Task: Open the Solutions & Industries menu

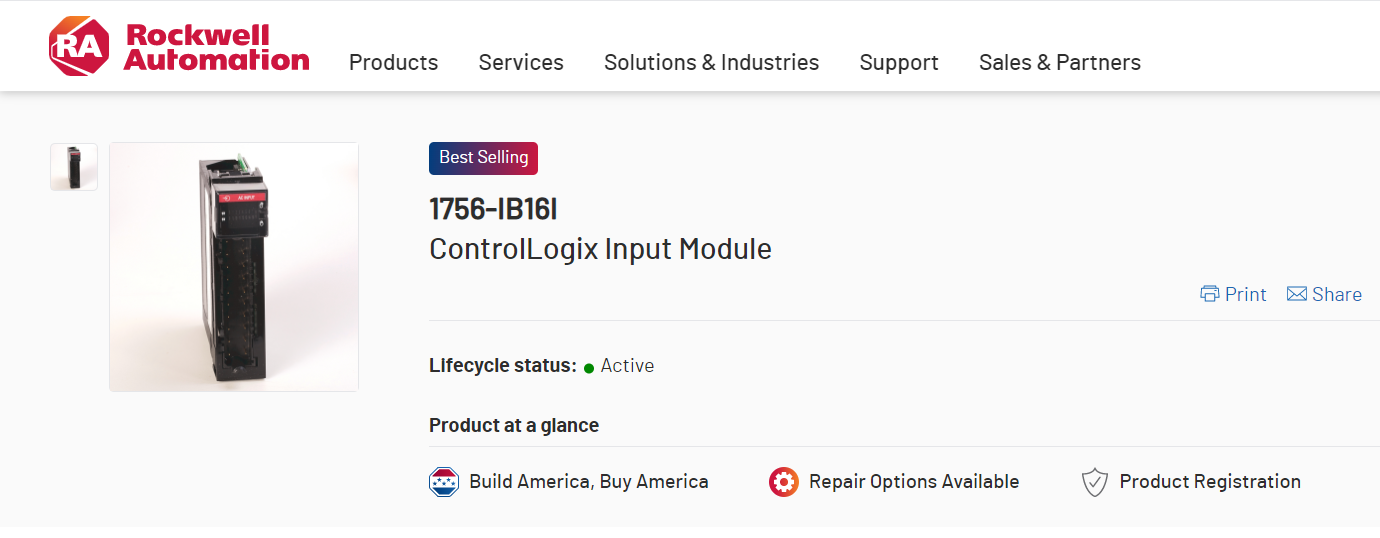Action: [x=711, y=62]
